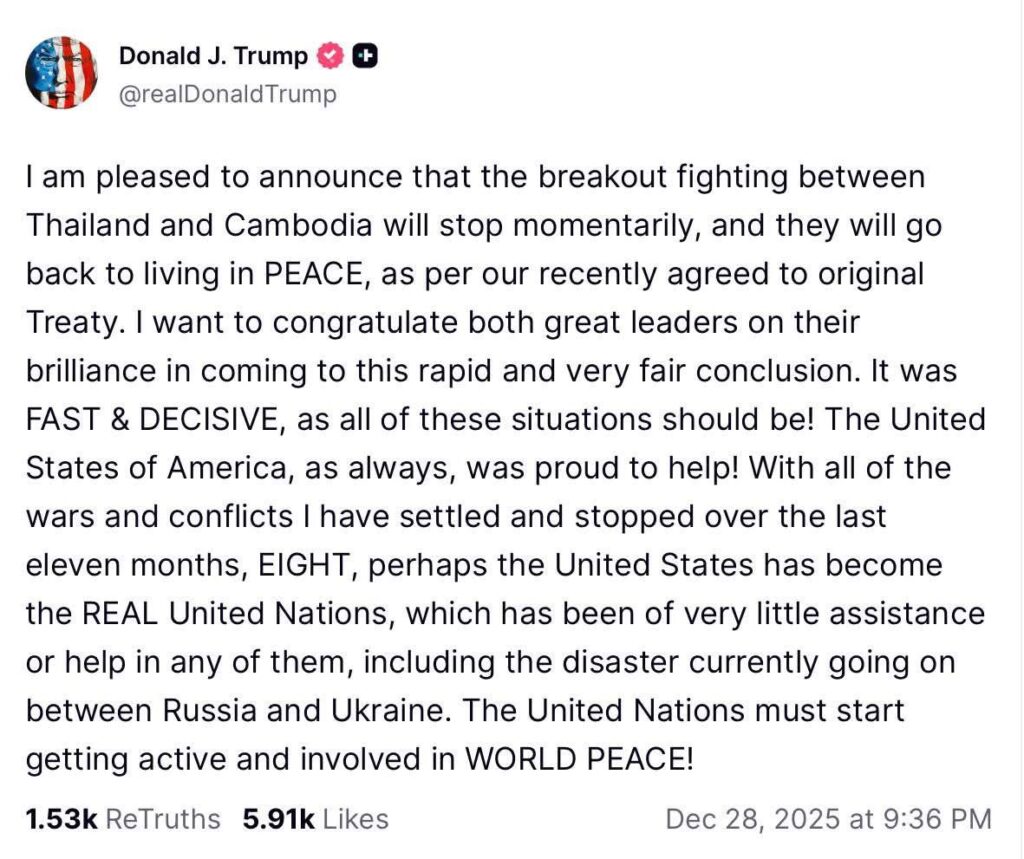The image size is (1024, 859).
Task: Open the Donald J. Trump display name
Action: coord(214,57)
